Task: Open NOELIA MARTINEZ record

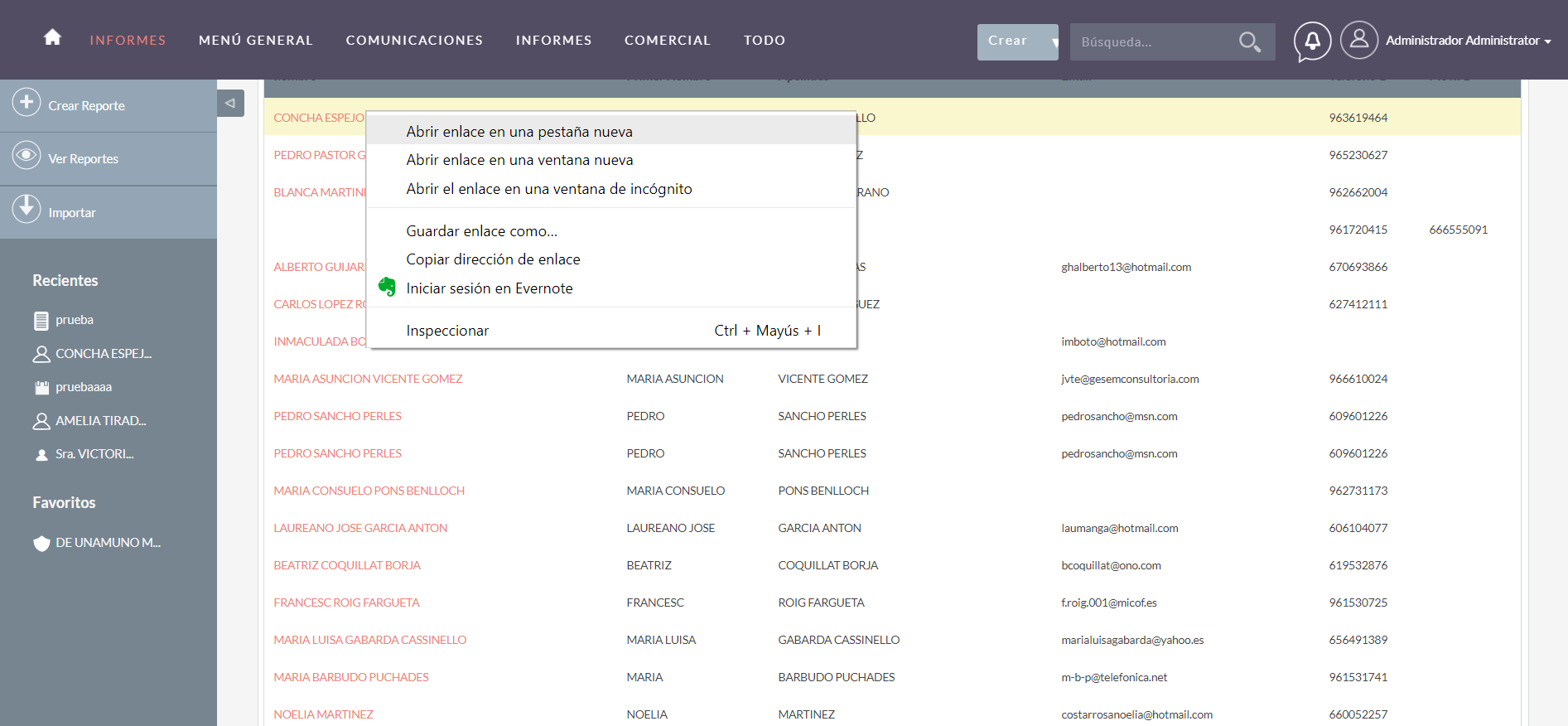Action: click(x=323, y=714)
